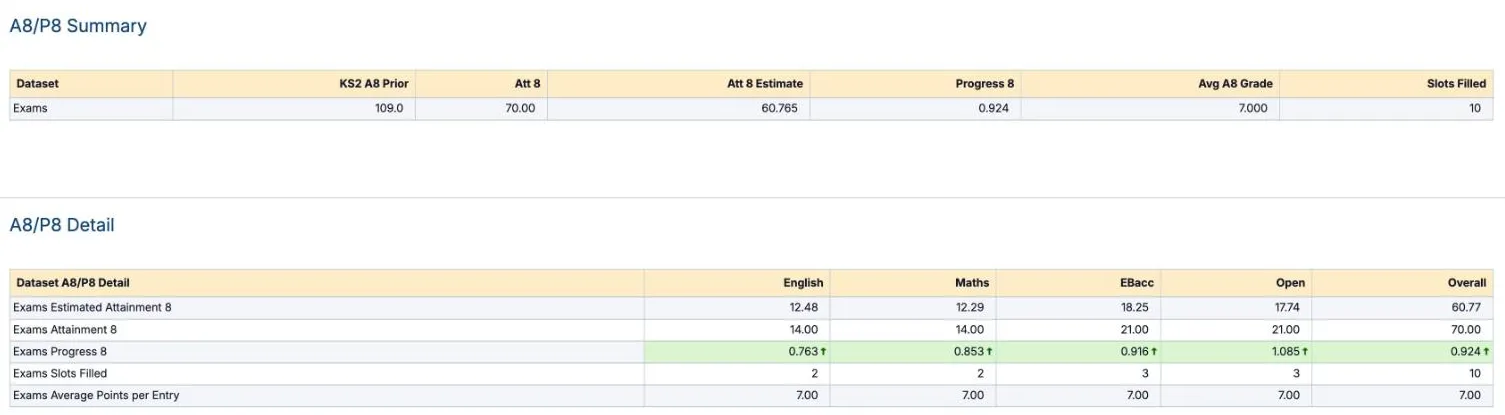Select EBacc estimated attainment value 18.25
Screen dimensions: 1505x415
pyautogui.click(x=1134, y=308)
